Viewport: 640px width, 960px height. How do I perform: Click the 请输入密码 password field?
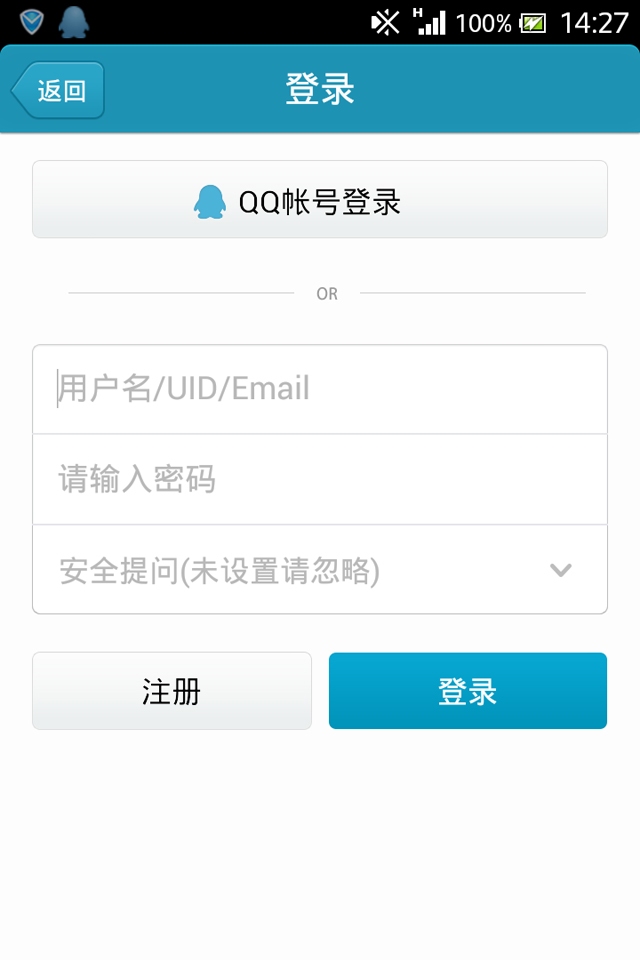point(320,479)
